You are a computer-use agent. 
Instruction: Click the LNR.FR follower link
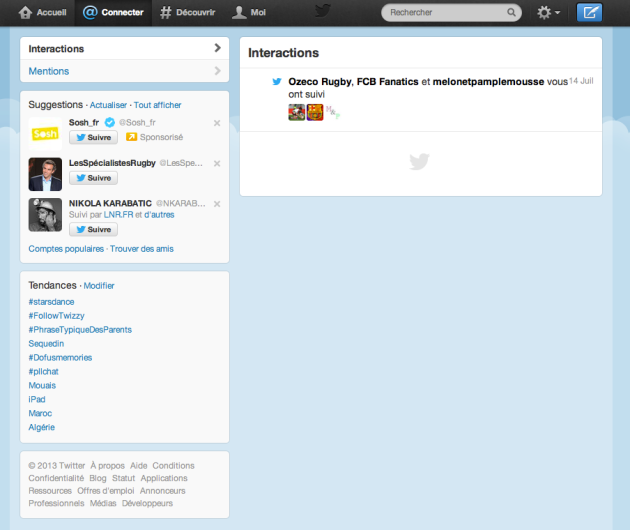(x=119, y=215)
